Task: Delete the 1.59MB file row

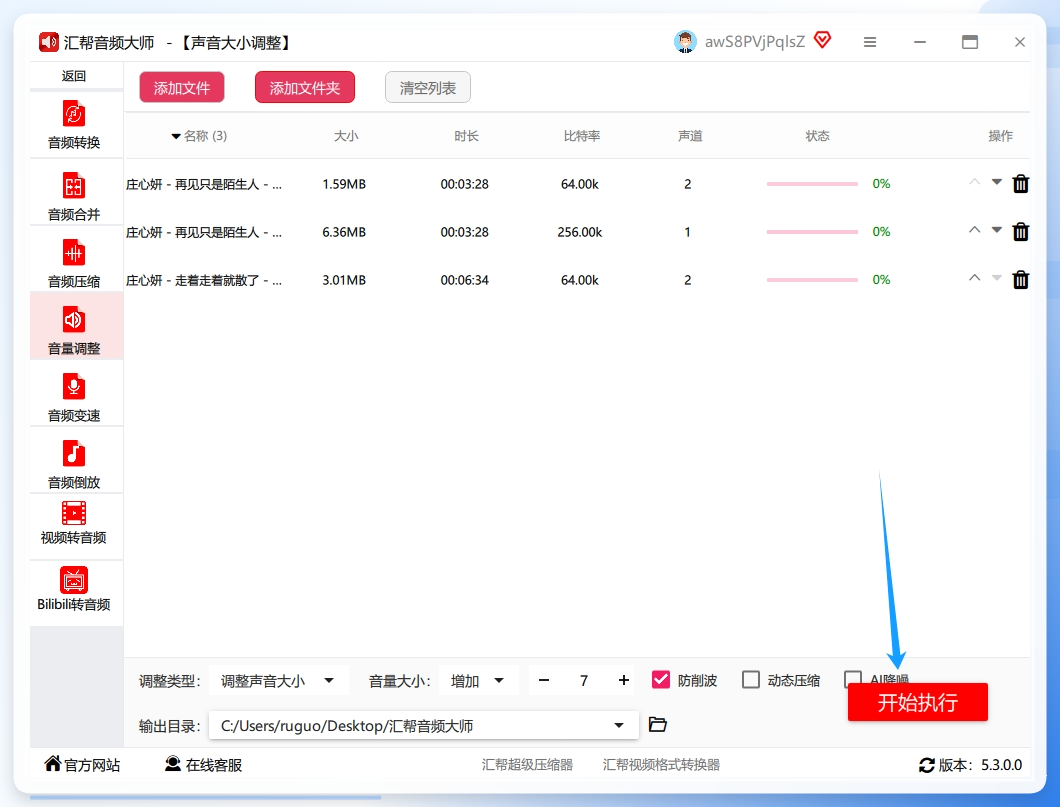Action: 1021,184
